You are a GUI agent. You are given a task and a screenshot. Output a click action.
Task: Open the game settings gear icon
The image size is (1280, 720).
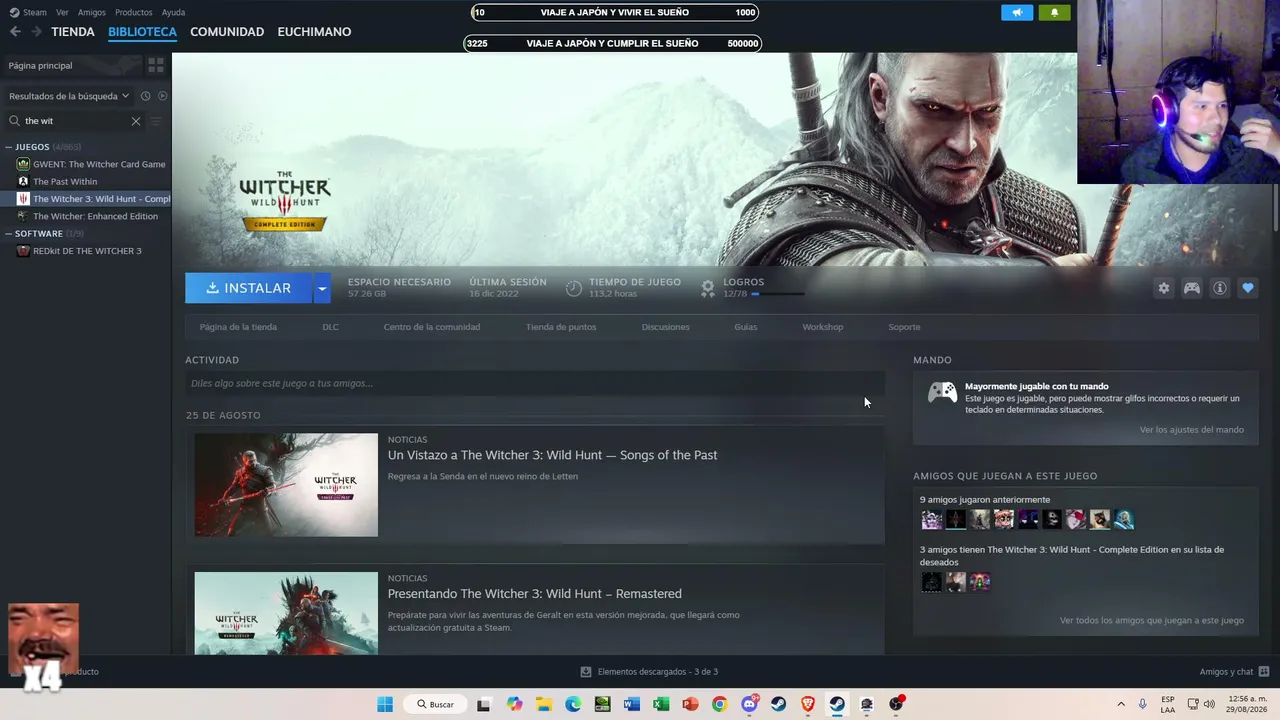pyautogui.click(x=1164, y=288)
